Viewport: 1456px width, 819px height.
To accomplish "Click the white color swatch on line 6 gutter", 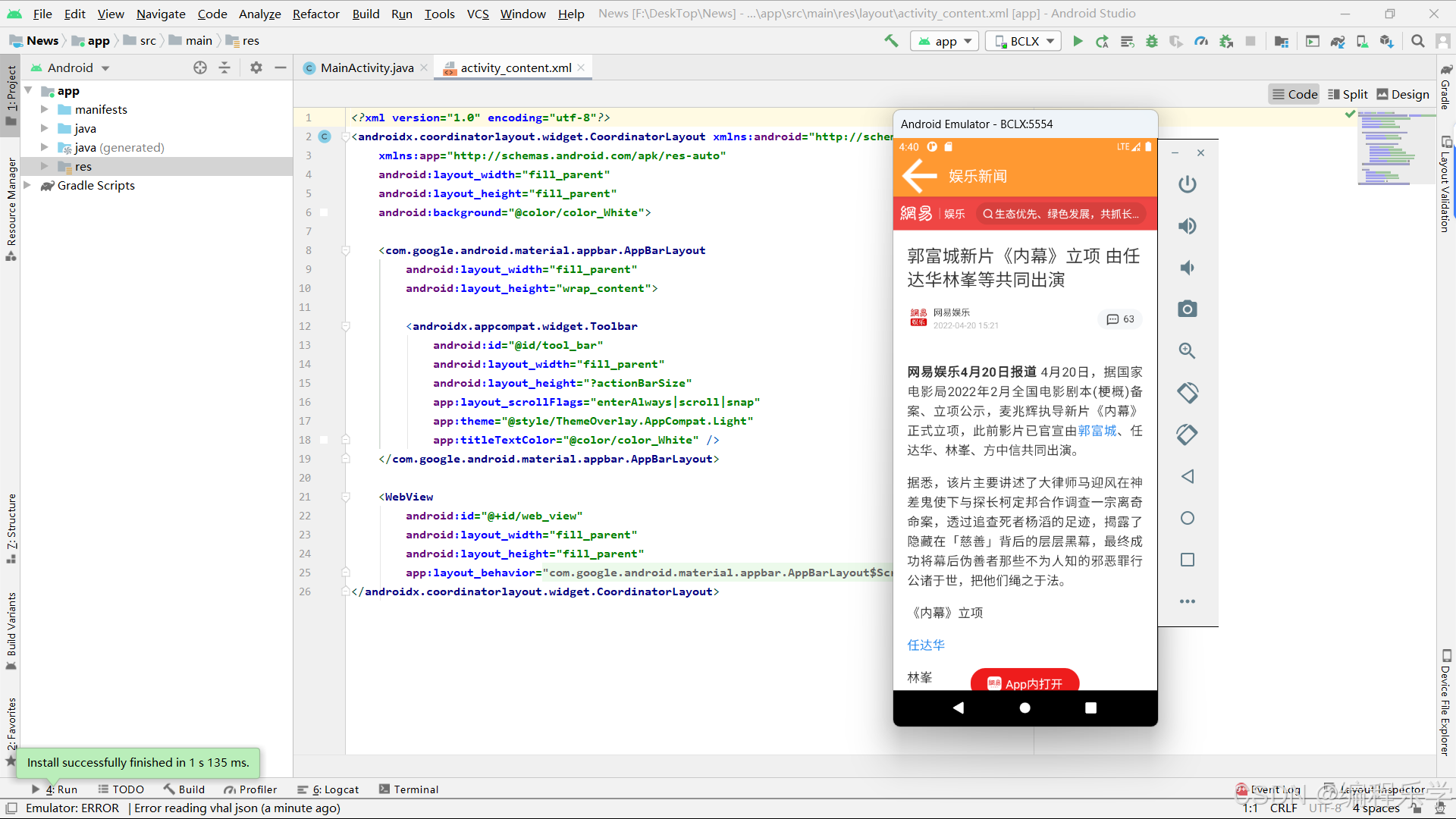I will [x=324, y=212].
